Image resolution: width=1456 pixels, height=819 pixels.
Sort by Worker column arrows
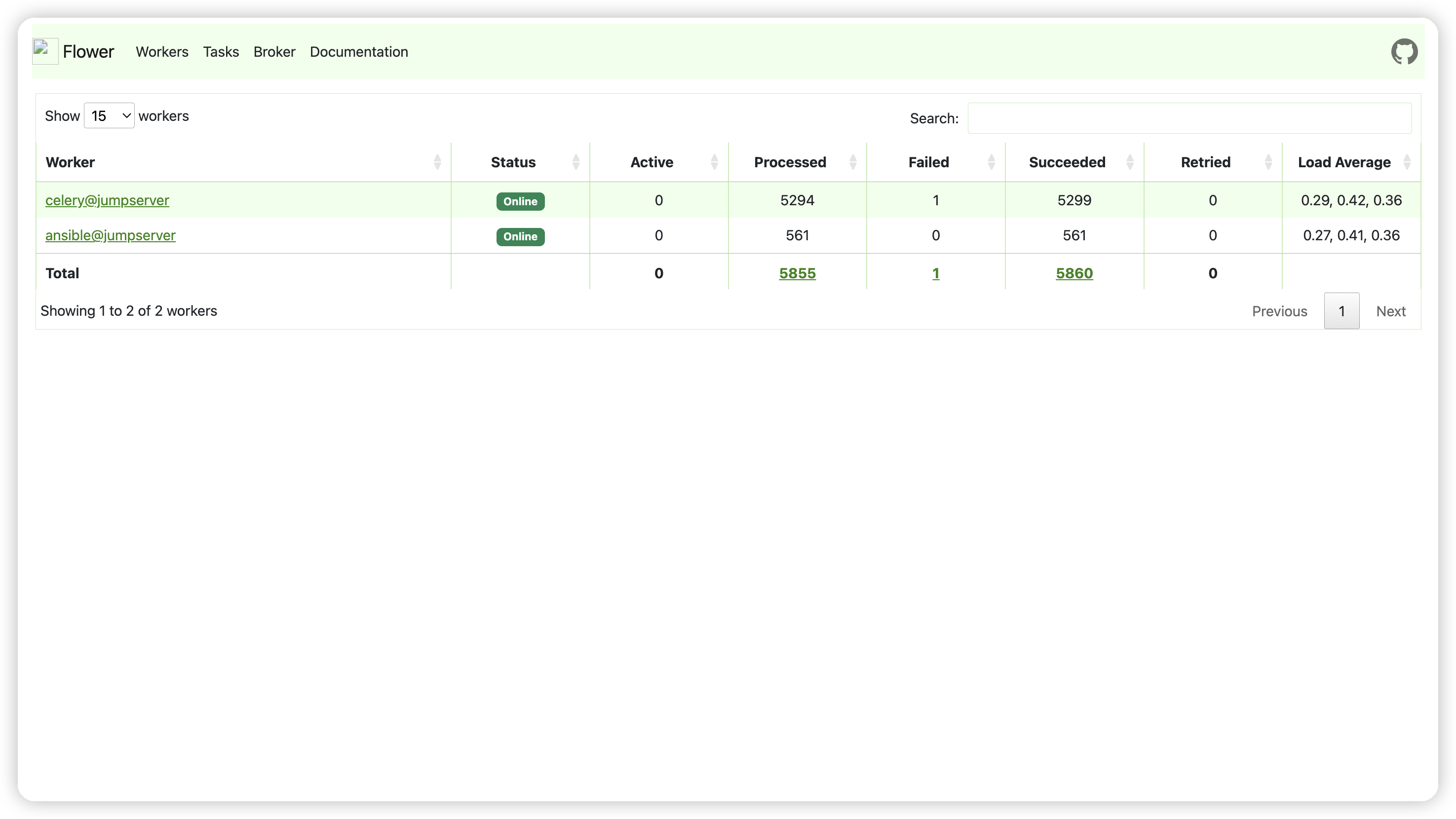point(437,162)
